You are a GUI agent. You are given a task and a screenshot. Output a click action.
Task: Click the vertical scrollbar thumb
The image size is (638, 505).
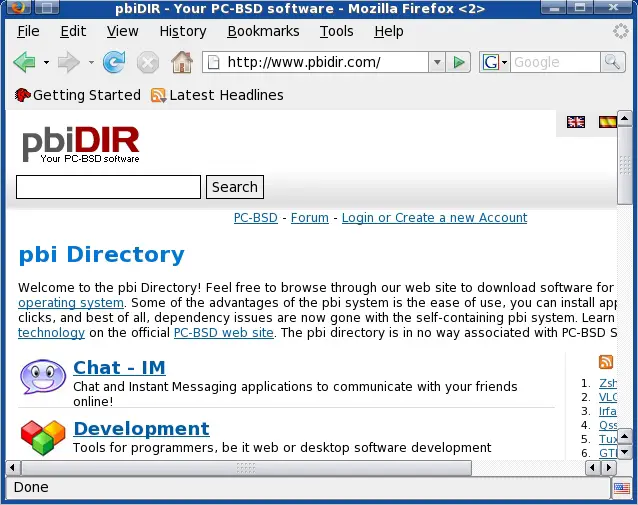pos(624,166)
